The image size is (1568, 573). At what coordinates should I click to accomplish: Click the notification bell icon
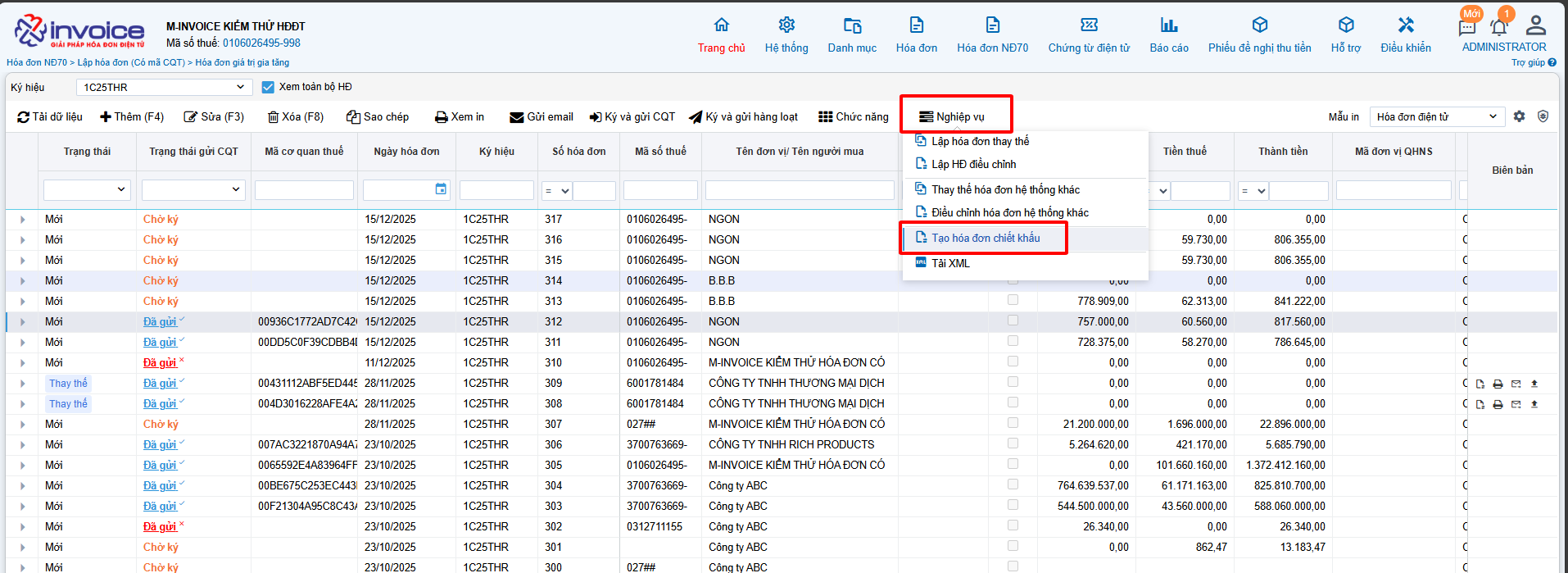tap(1498, 27)
